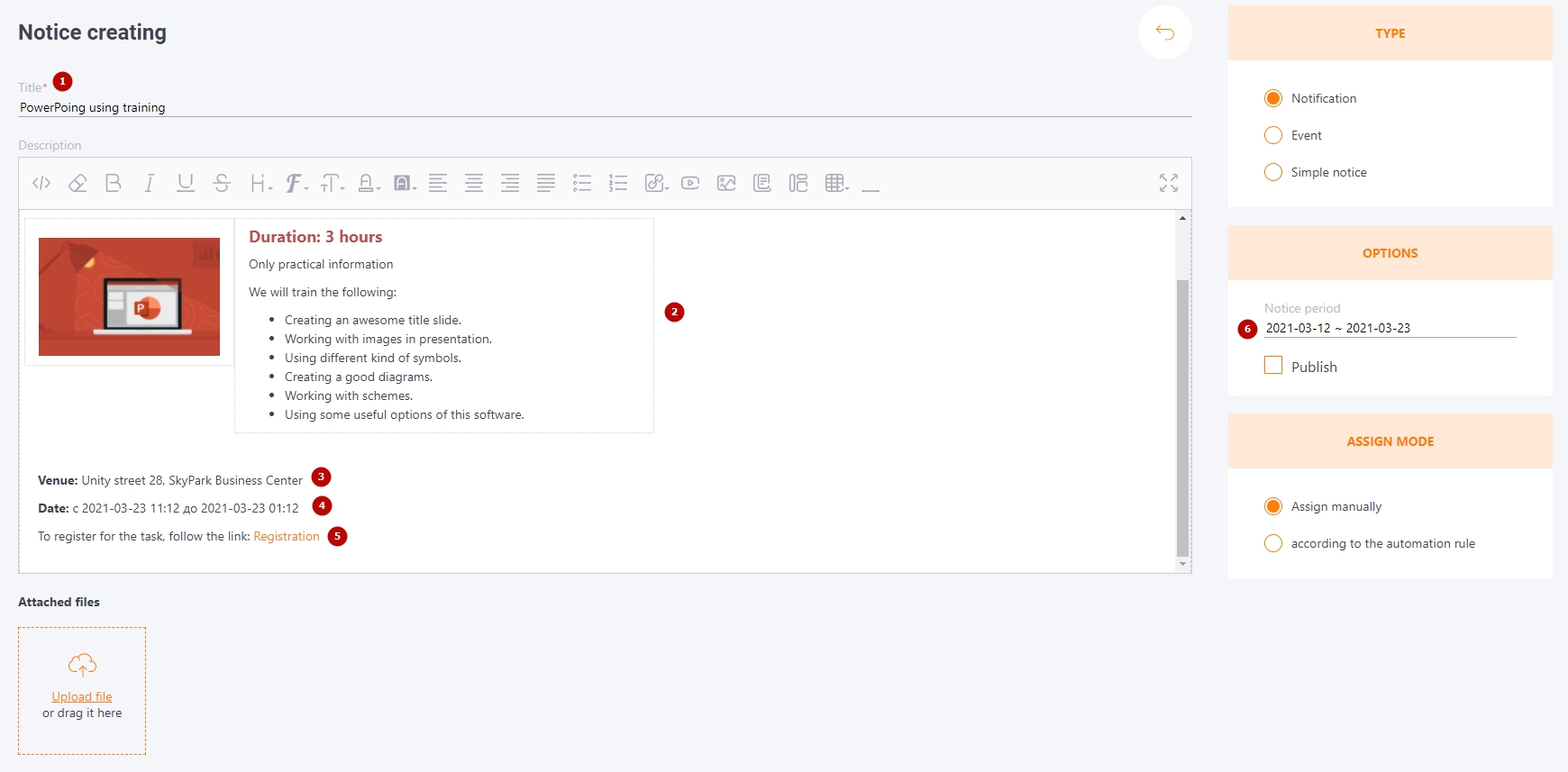Click the back arrow button
The width and height of the screenshot is (1568, 772).
(1165, 33)
